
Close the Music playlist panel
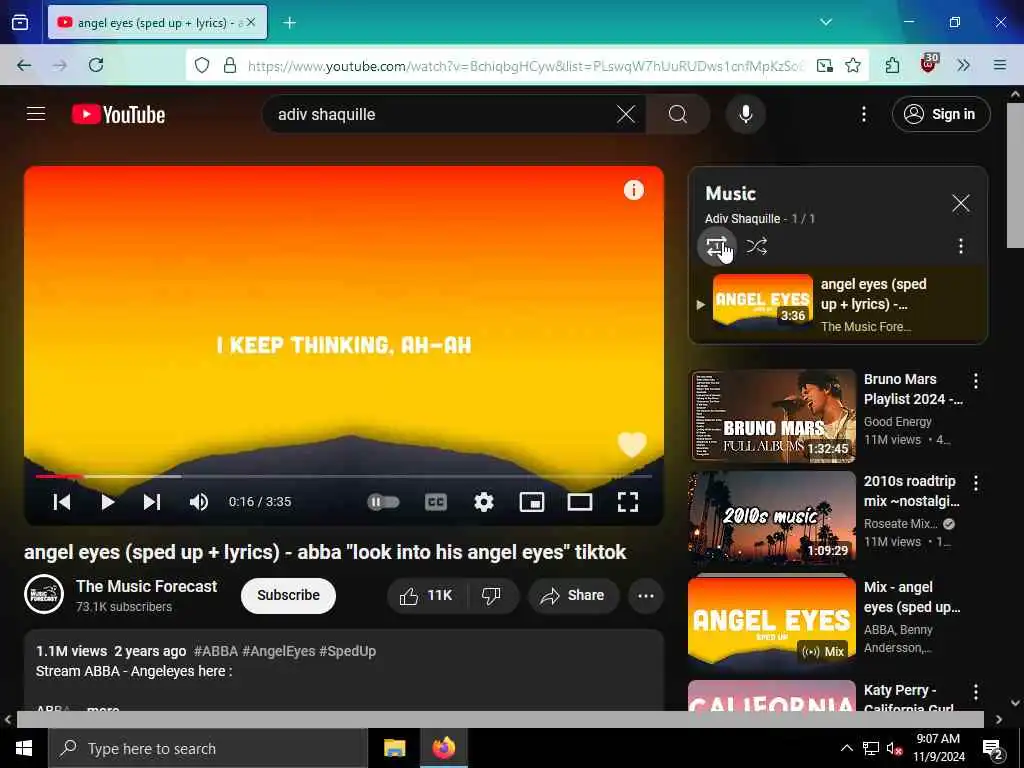[x=960, y=203]
